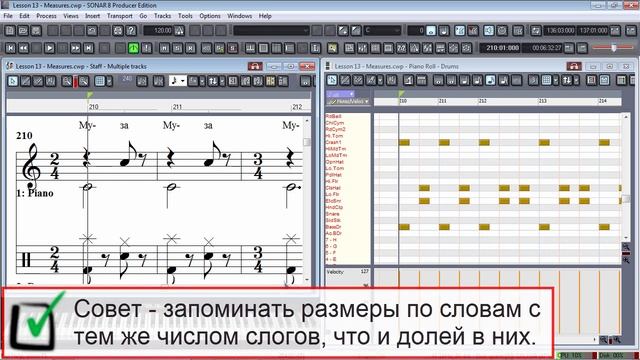Viewport: 640px width, 360px height.
Task: Select the Crash1 drum row label
Action: tap(333, 142)
